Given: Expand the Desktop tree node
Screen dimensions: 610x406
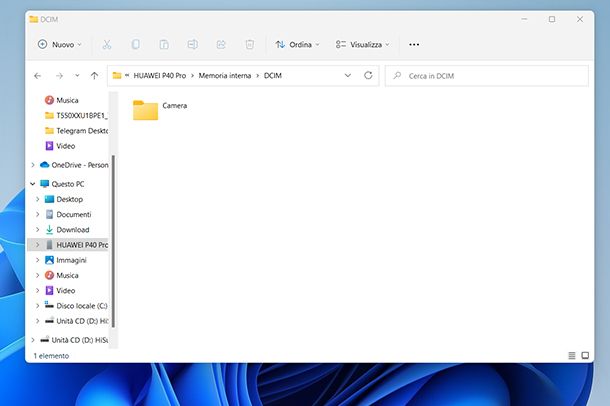Looking at the screenshot, I should tap(38, 199).
